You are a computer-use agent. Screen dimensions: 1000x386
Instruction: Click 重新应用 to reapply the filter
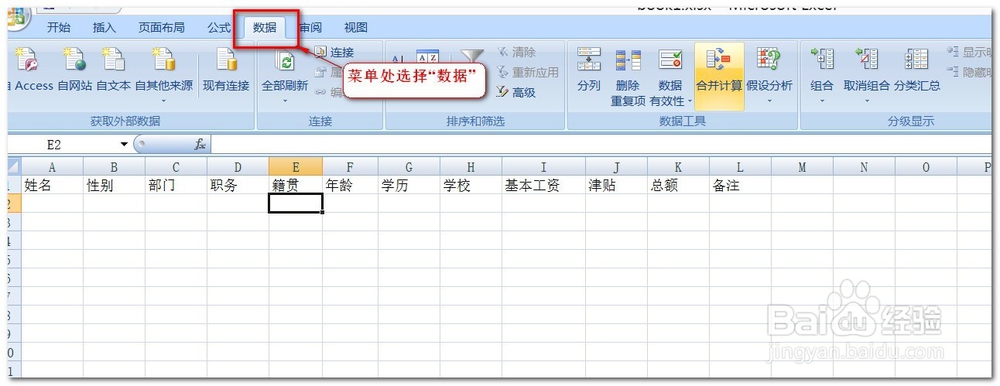point(527,72)
